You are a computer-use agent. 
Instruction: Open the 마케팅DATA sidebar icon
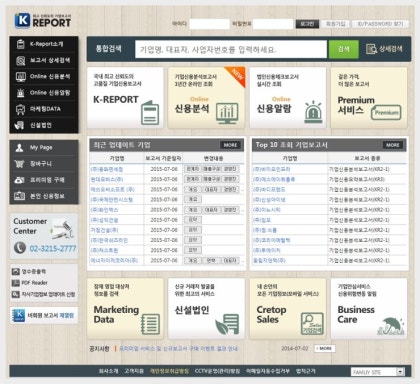click(21, 109)
